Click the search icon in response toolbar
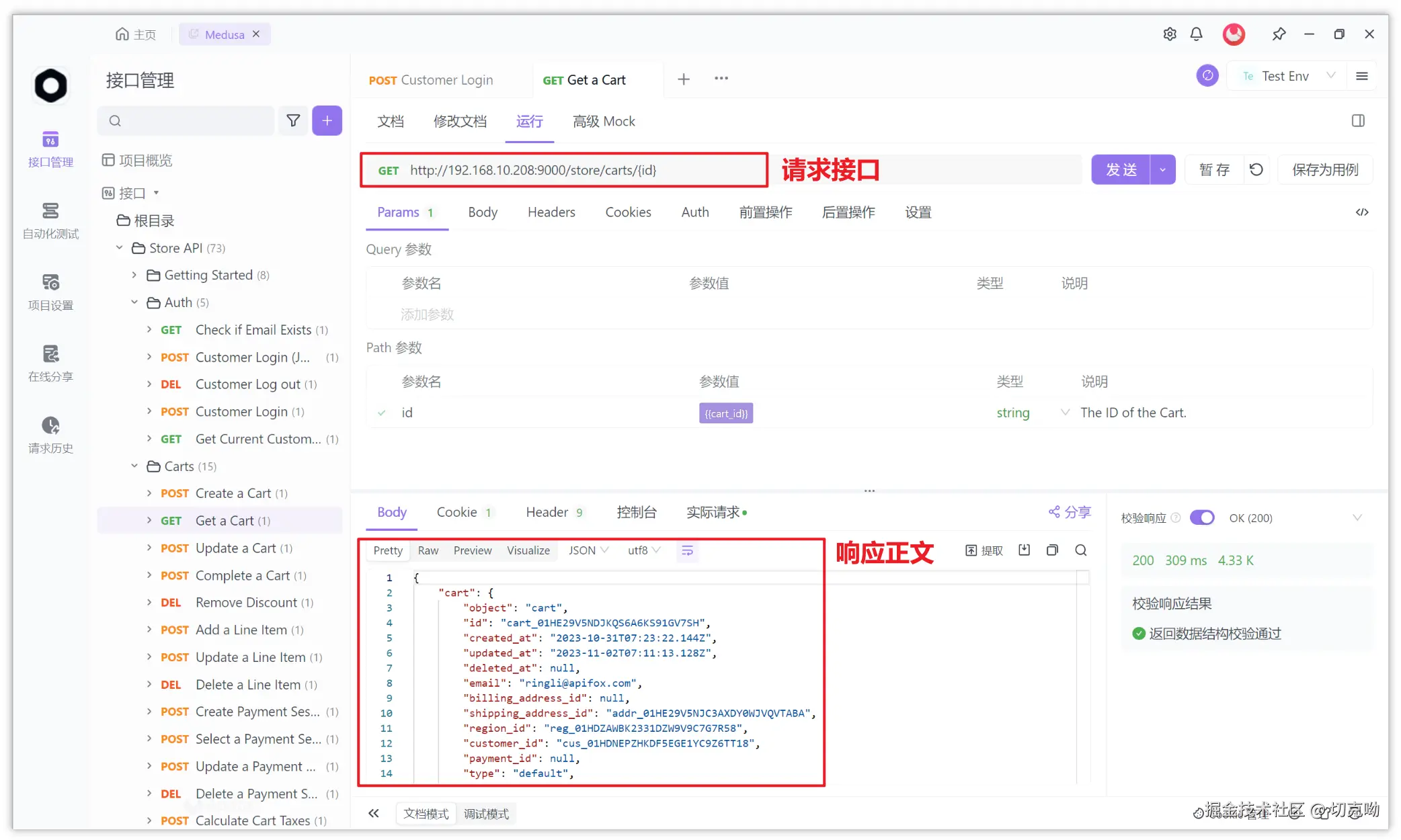The height and width of the screenshot is (840, 1401). (1080, 550)
